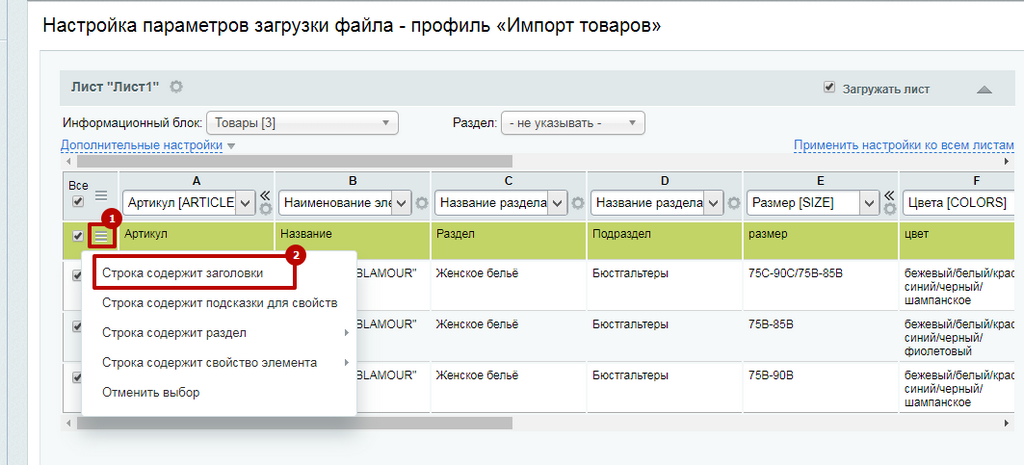Open the hamburger menu of the Артикул row
This screenshot has width=1024, height=465.
[x=101, y=236]
